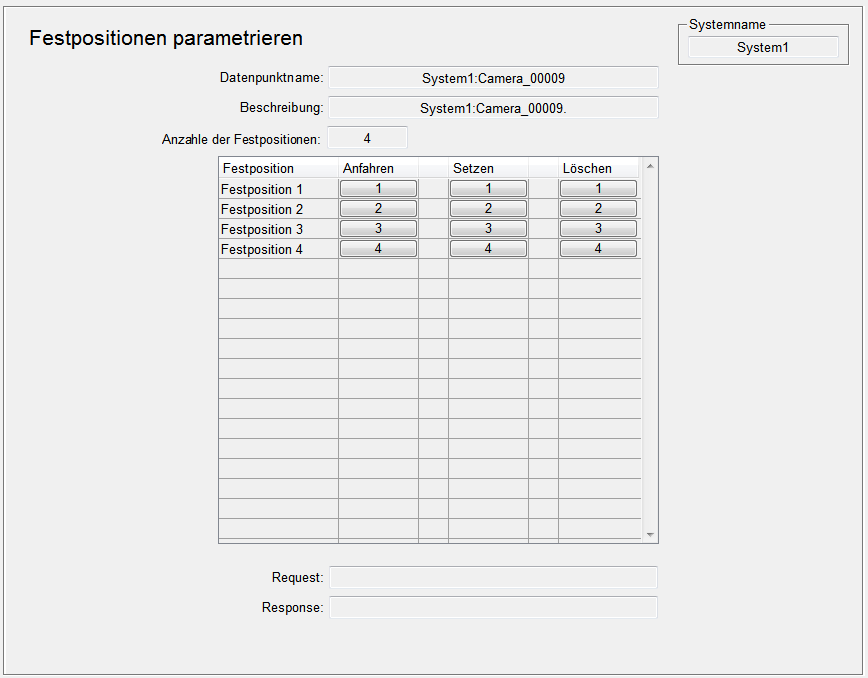Set Festposition 2 using Setzen button
The image size is (868, 678).
(488, 209)
